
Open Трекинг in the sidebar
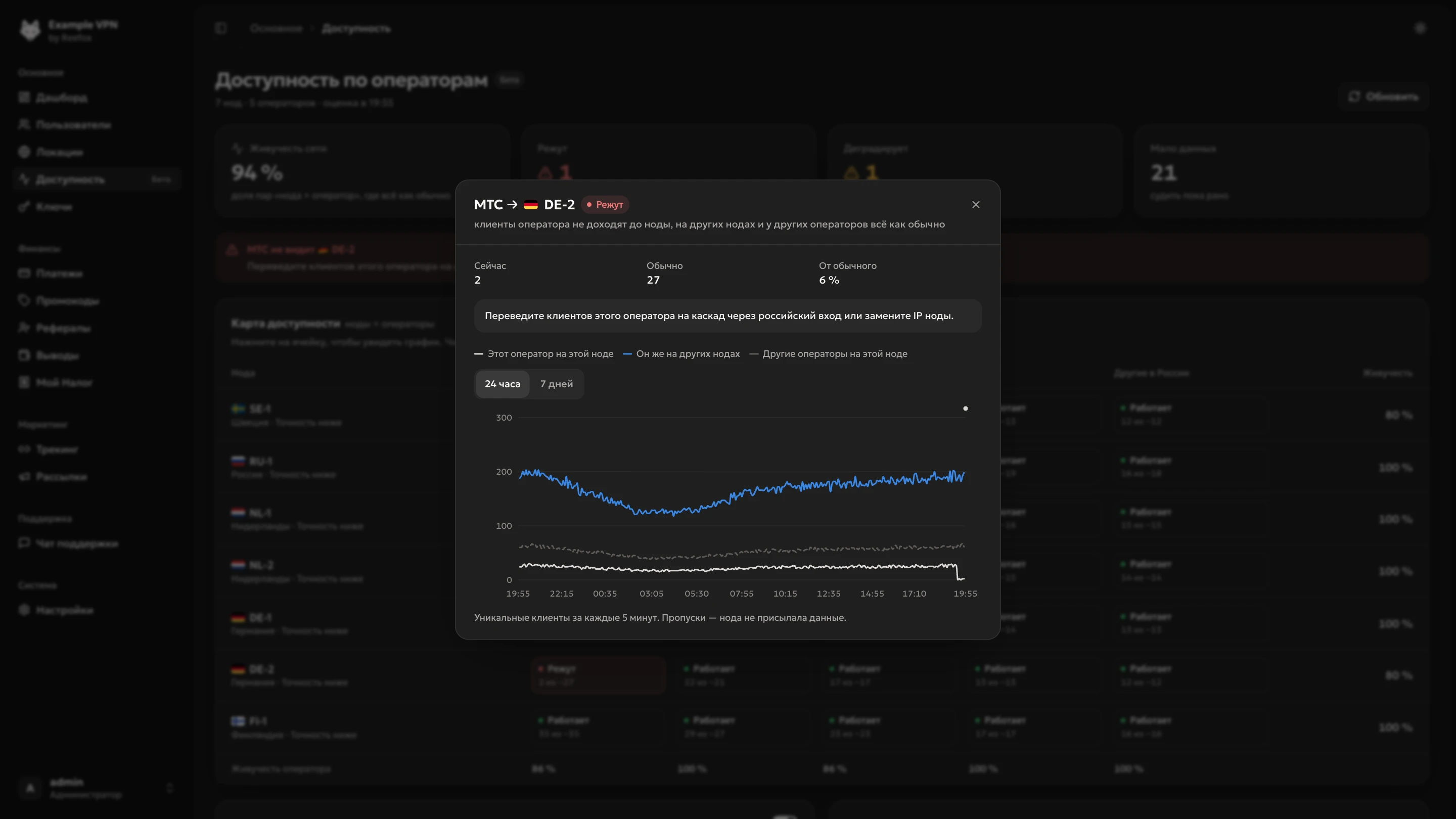point(96,449)
